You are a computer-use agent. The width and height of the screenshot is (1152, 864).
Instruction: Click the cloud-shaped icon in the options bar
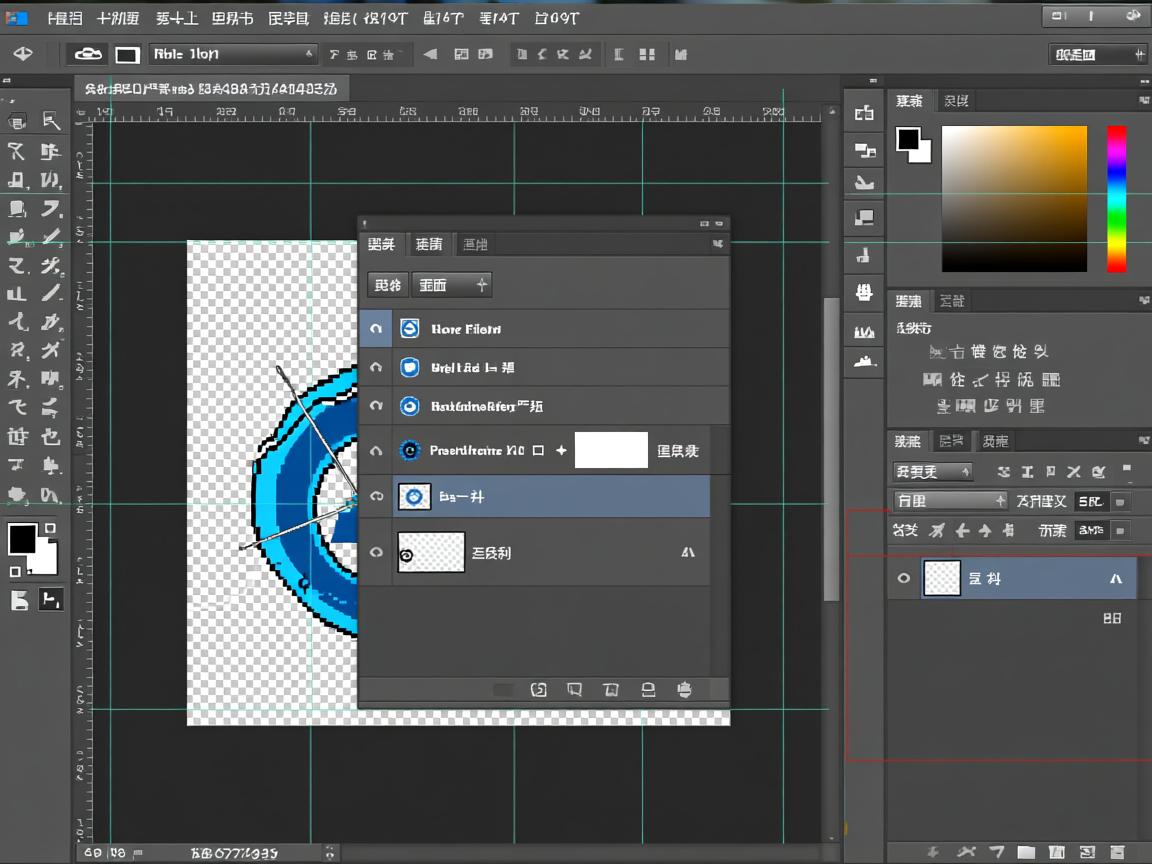[88, 54]
